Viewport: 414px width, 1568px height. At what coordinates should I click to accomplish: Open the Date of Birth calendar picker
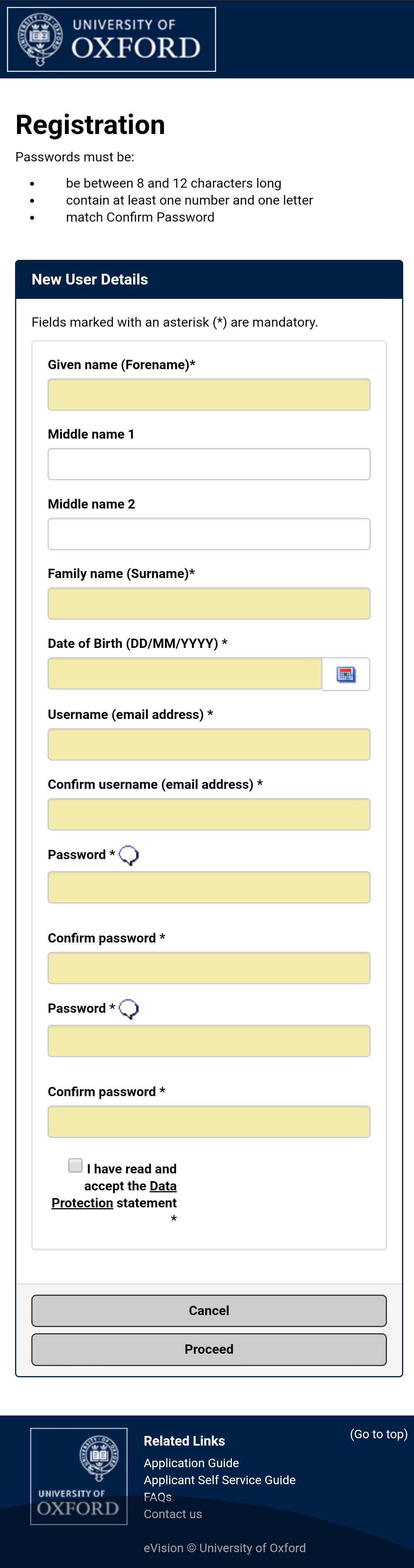click(346, 674)
